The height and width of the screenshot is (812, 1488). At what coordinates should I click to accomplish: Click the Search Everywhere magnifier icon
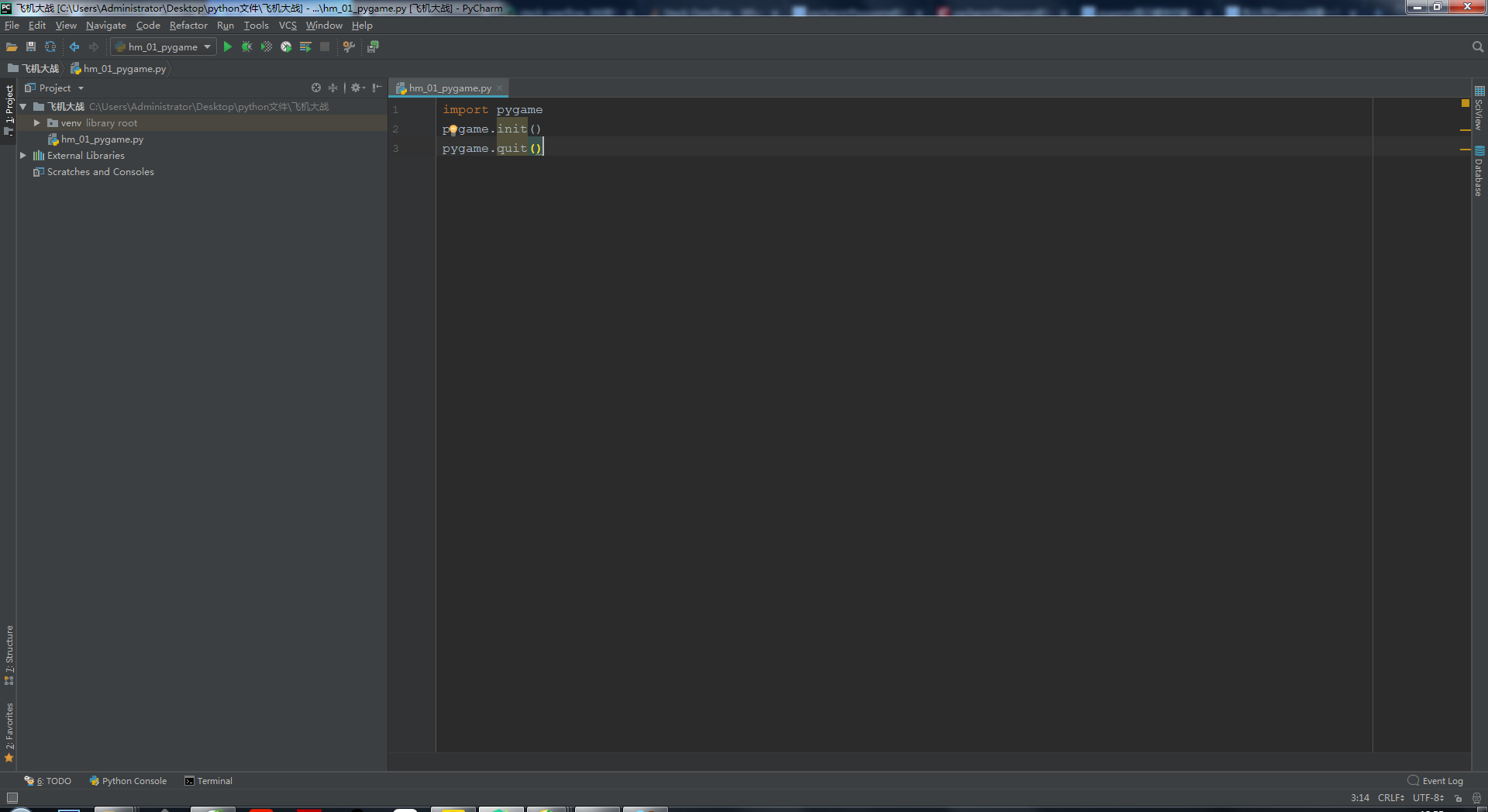point(1477,47)
